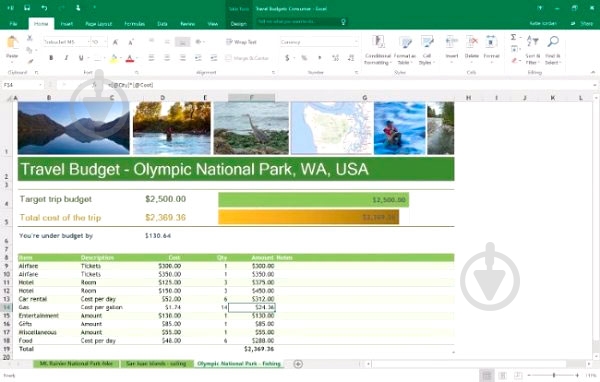Switch to the Design ribbon tab

click(x=238, y=24)
